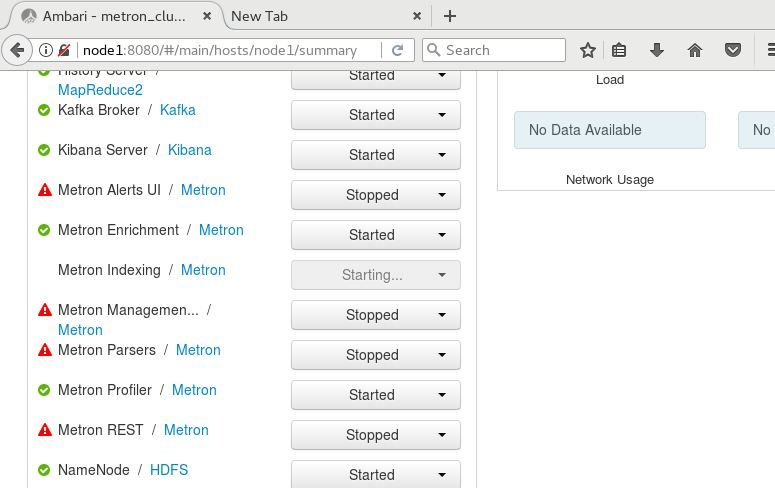Click the Metron Indexing text
Image resolution: width=775 pixels, height=488 pixels.
[x=109, y=270]
